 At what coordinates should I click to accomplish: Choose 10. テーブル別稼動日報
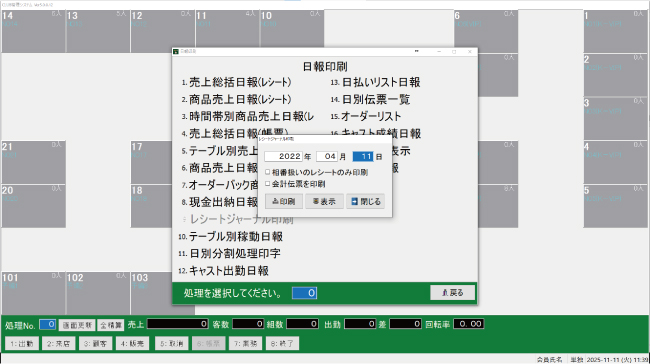click(x=230, y=237)
